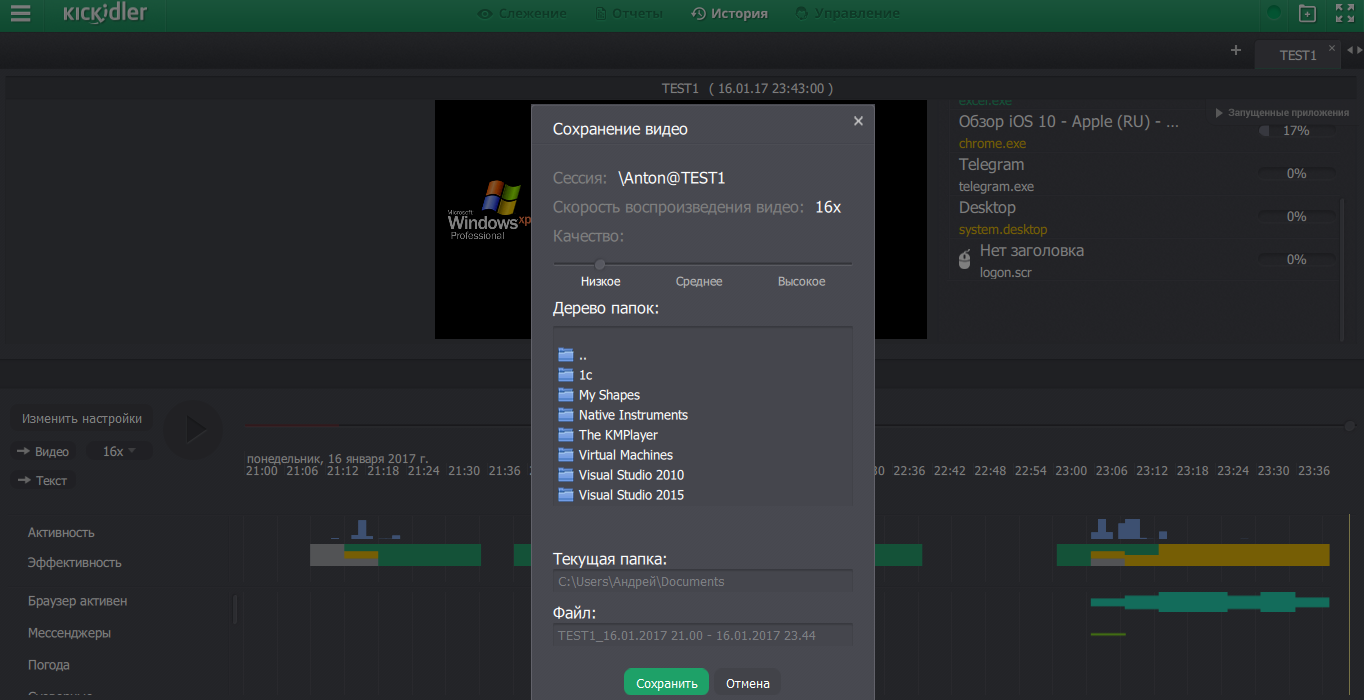The image size is (1364, 700).
Task: Click the 23:12 timeline label
Action: point(1152,471)
